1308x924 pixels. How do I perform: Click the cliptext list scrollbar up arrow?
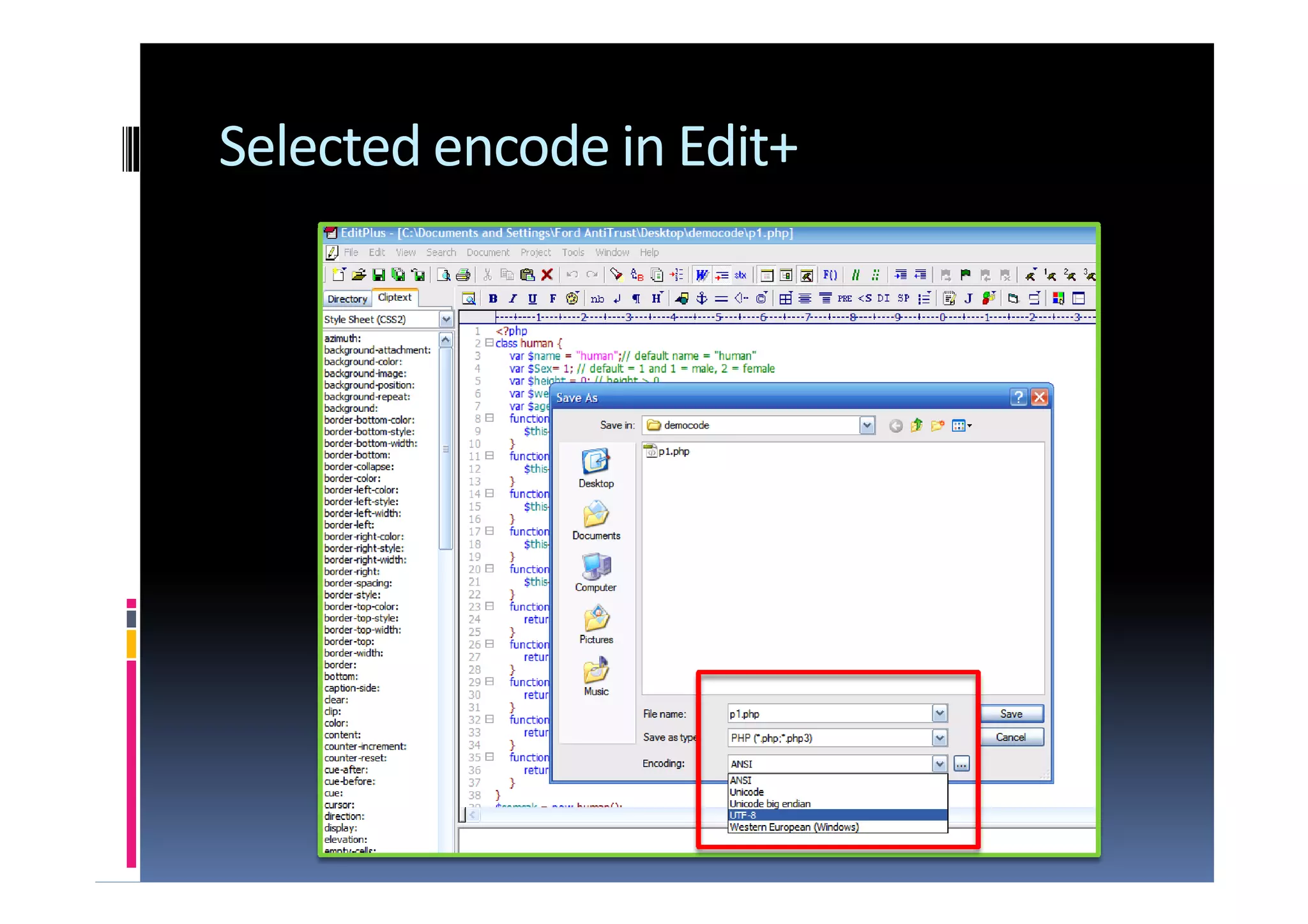click(x=446, y=340)
